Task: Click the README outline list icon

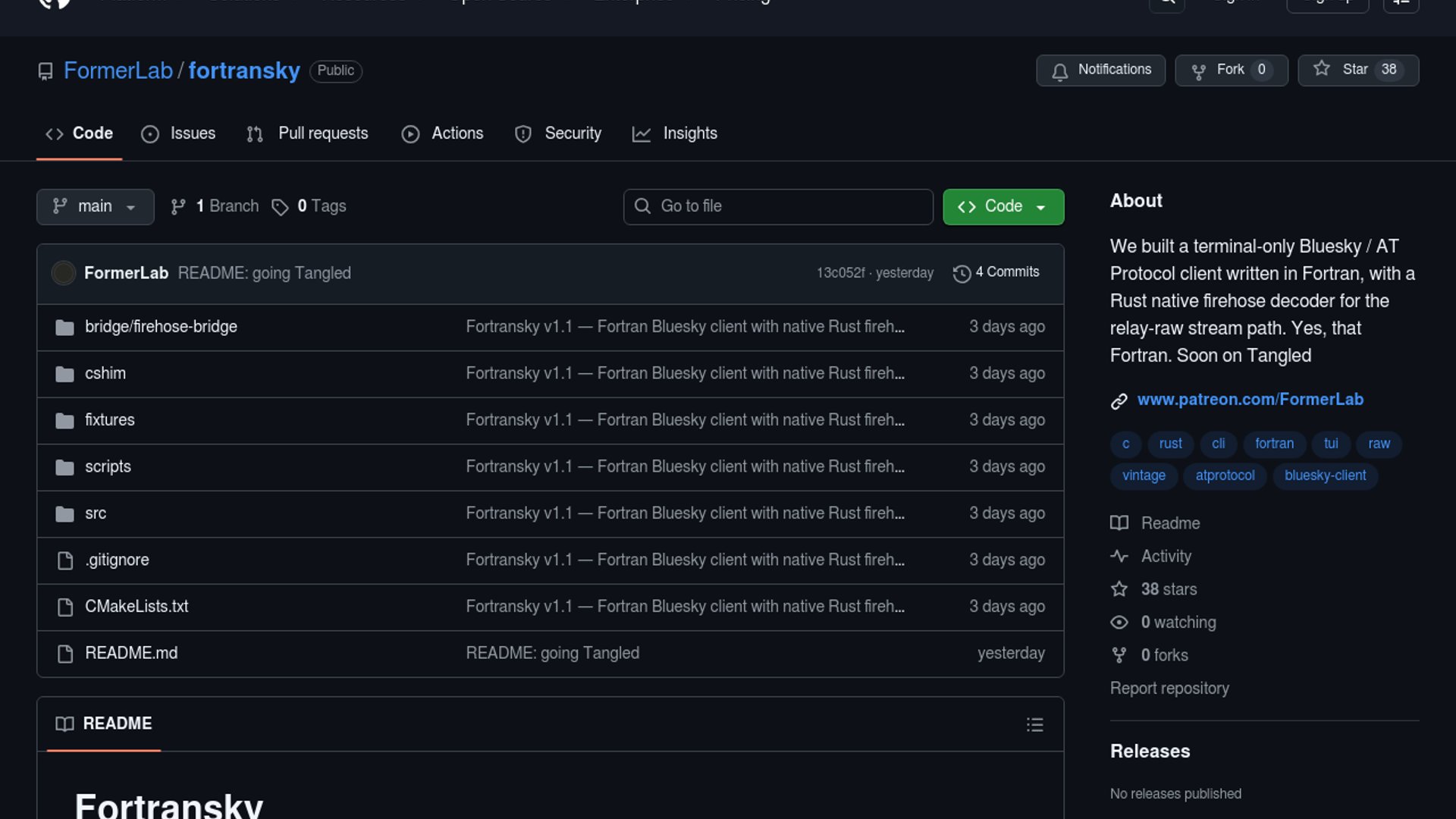Action: (1034, 724)
